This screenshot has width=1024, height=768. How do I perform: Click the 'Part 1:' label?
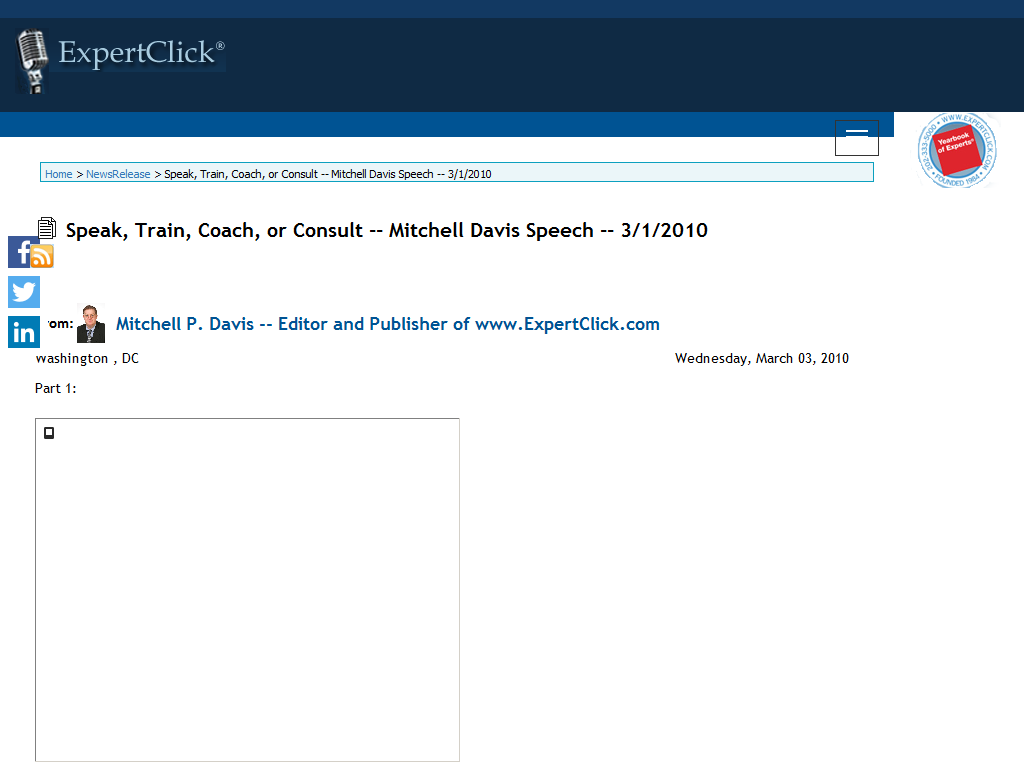pos(56,389)
